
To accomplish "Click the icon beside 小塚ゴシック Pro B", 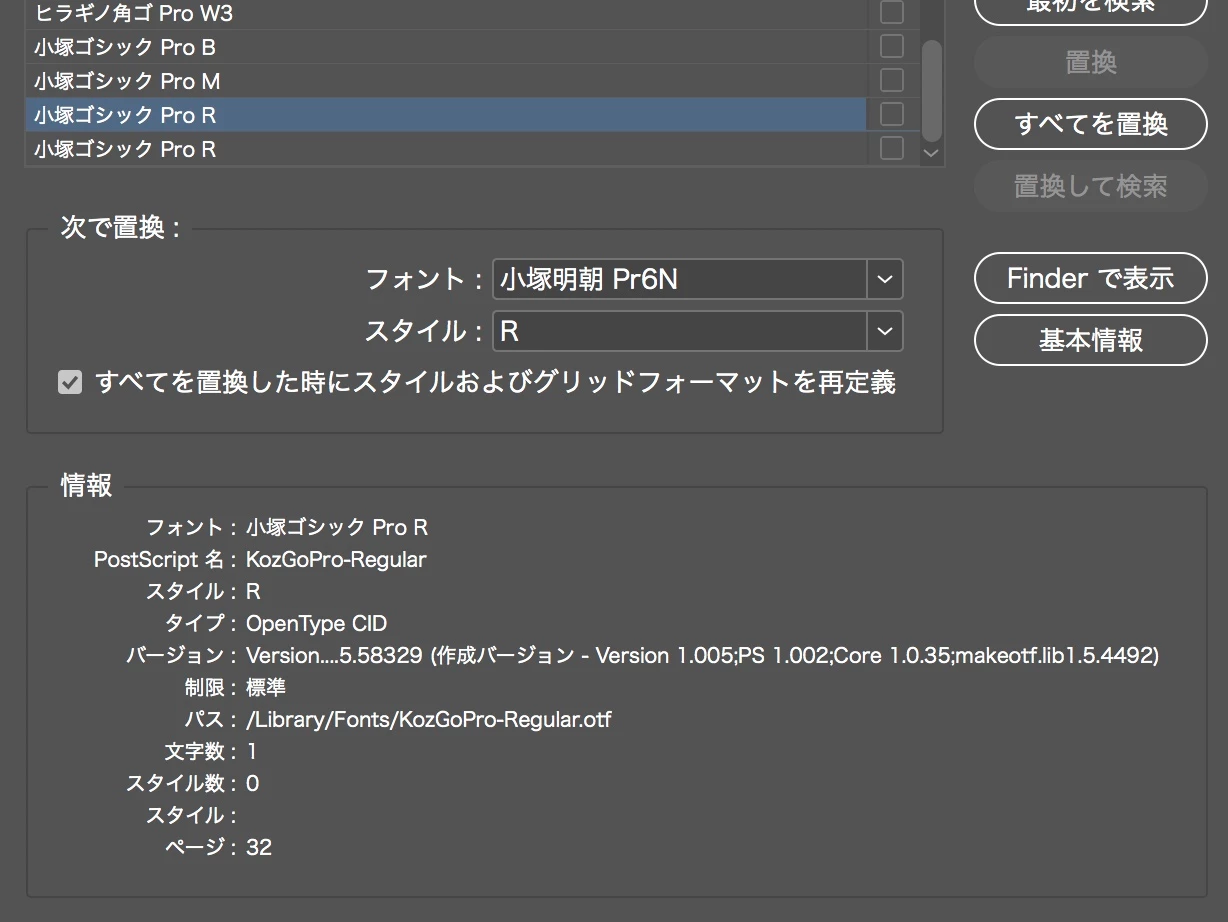I will point(891,46).
